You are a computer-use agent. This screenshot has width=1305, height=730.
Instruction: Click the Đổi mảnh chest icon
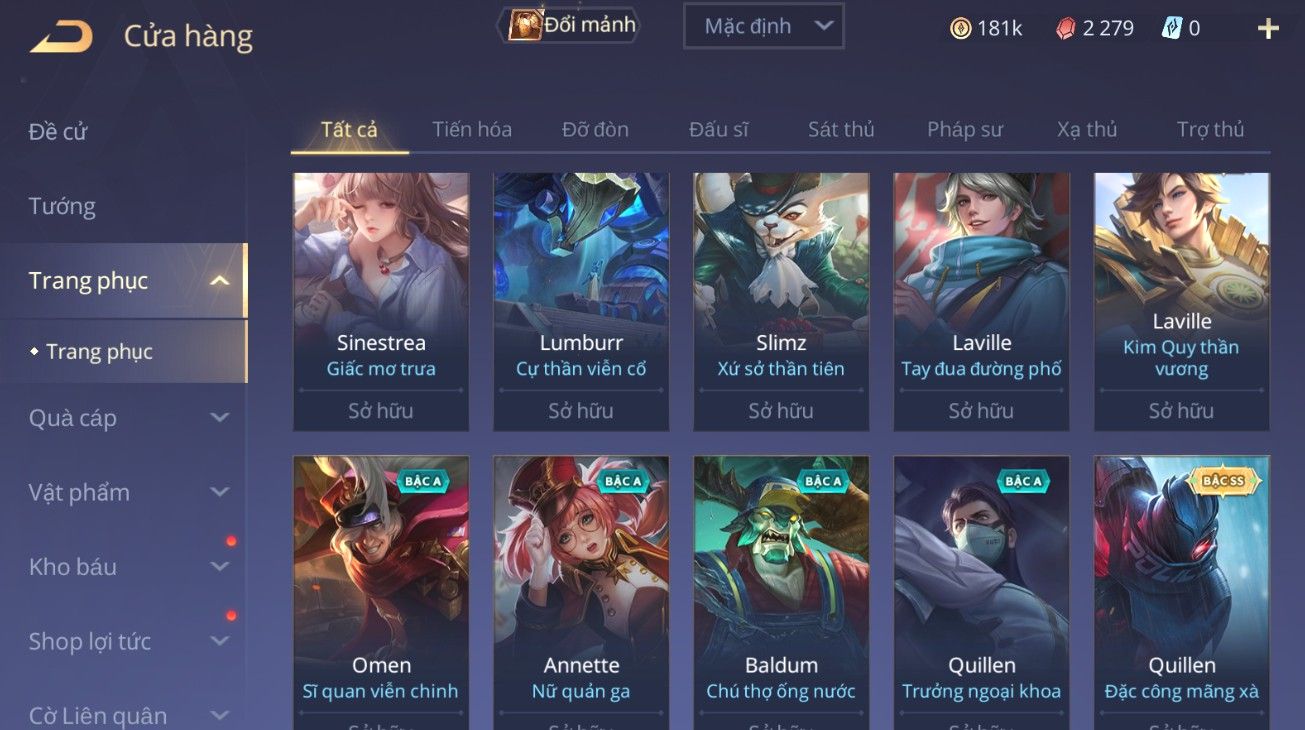pyautogui.click(x=526, y=25)
